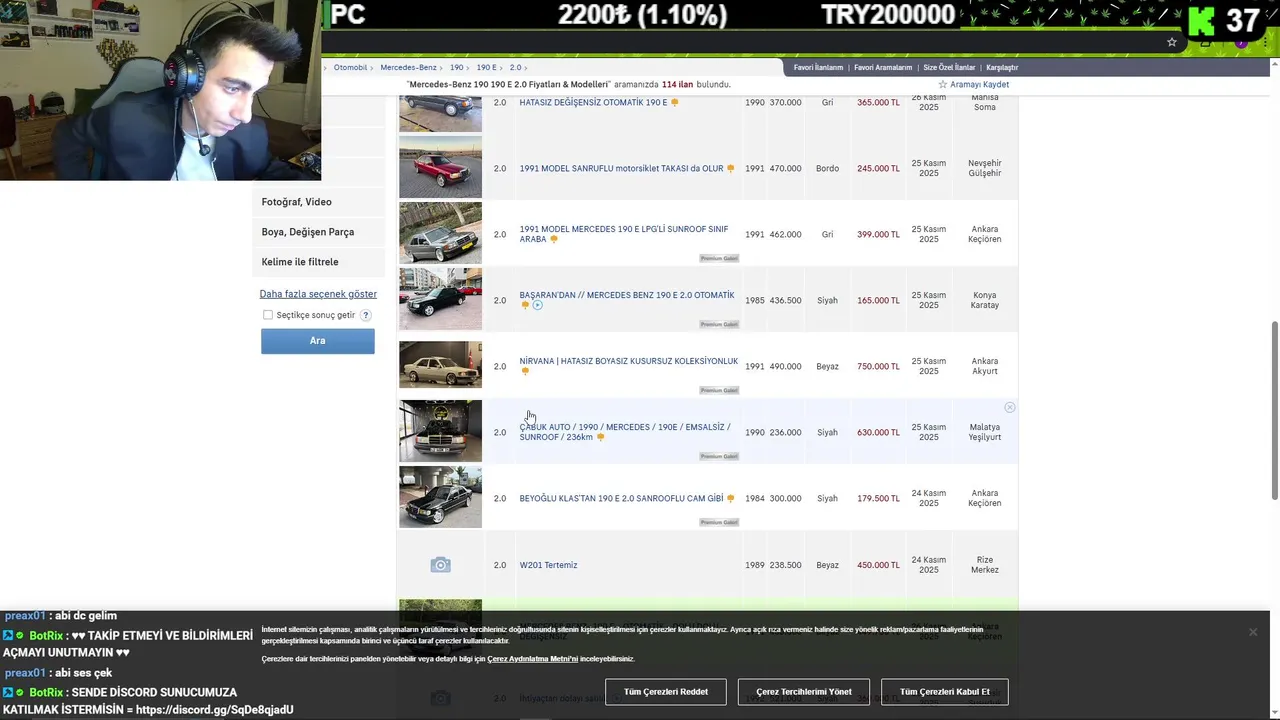Open listing BEYOĞLU KLAS'TAN 190 E 2.0 SANROOFLU CAM GİBİ

tap(621, 498)
